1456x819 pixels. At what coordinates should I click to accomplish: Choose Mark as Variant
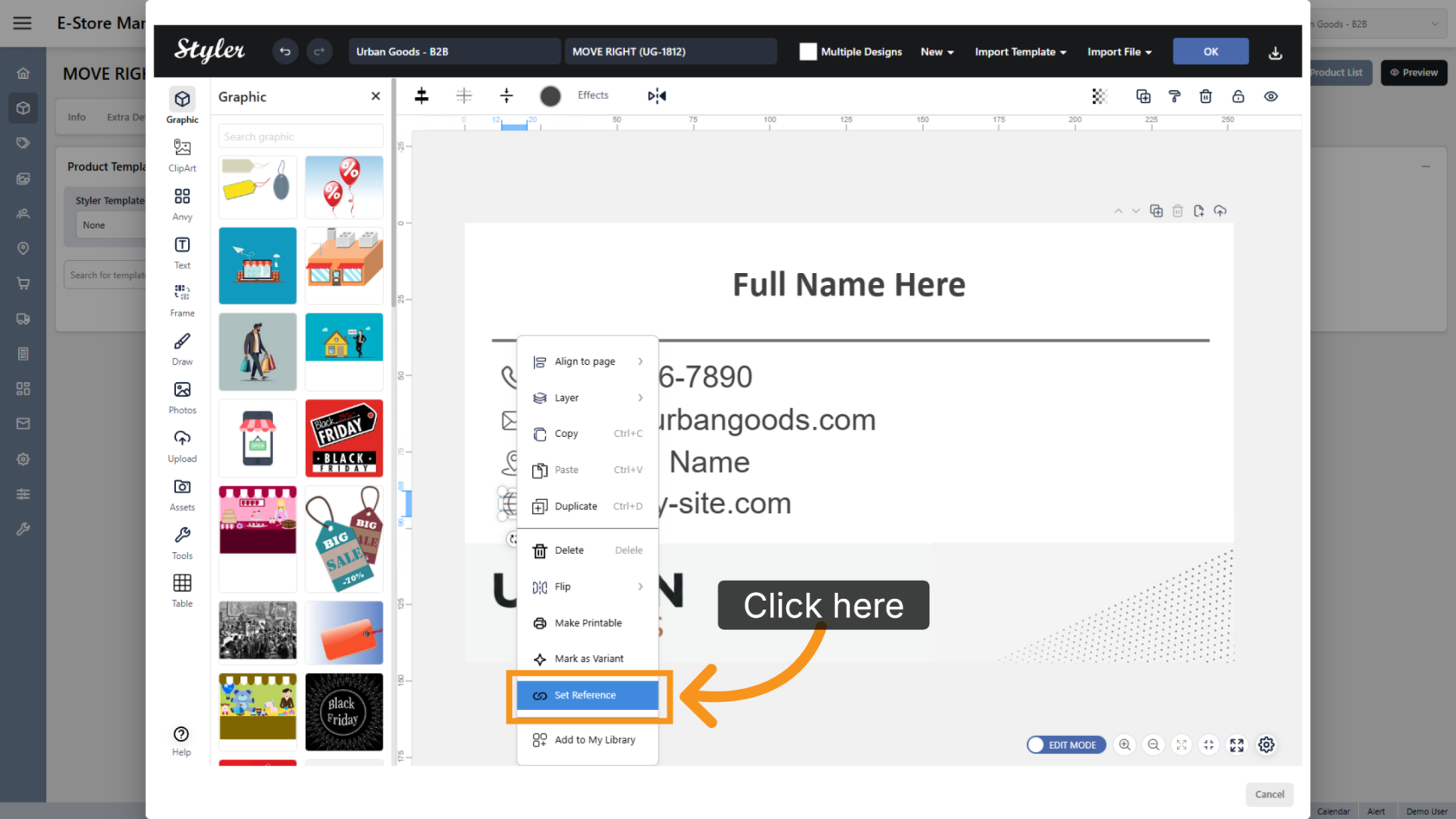click(x=588, y=659)
